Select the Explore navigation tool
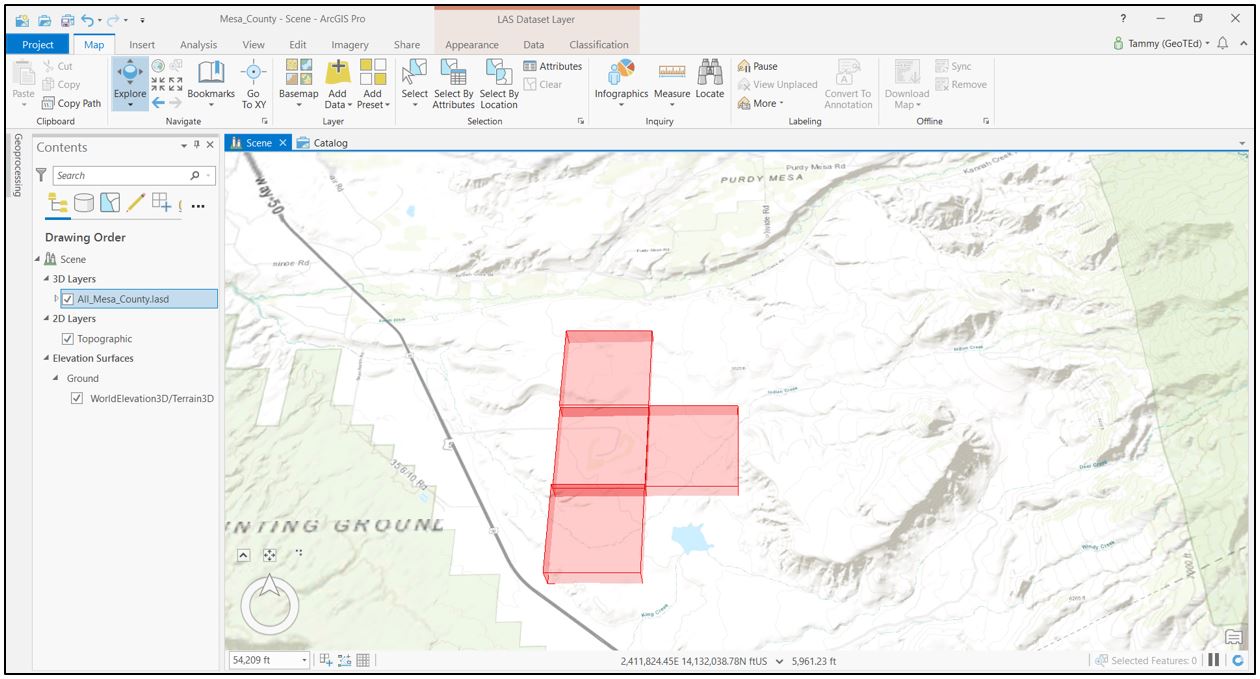The height and width of the screenshot is (679, 1260). click(129, 74)
